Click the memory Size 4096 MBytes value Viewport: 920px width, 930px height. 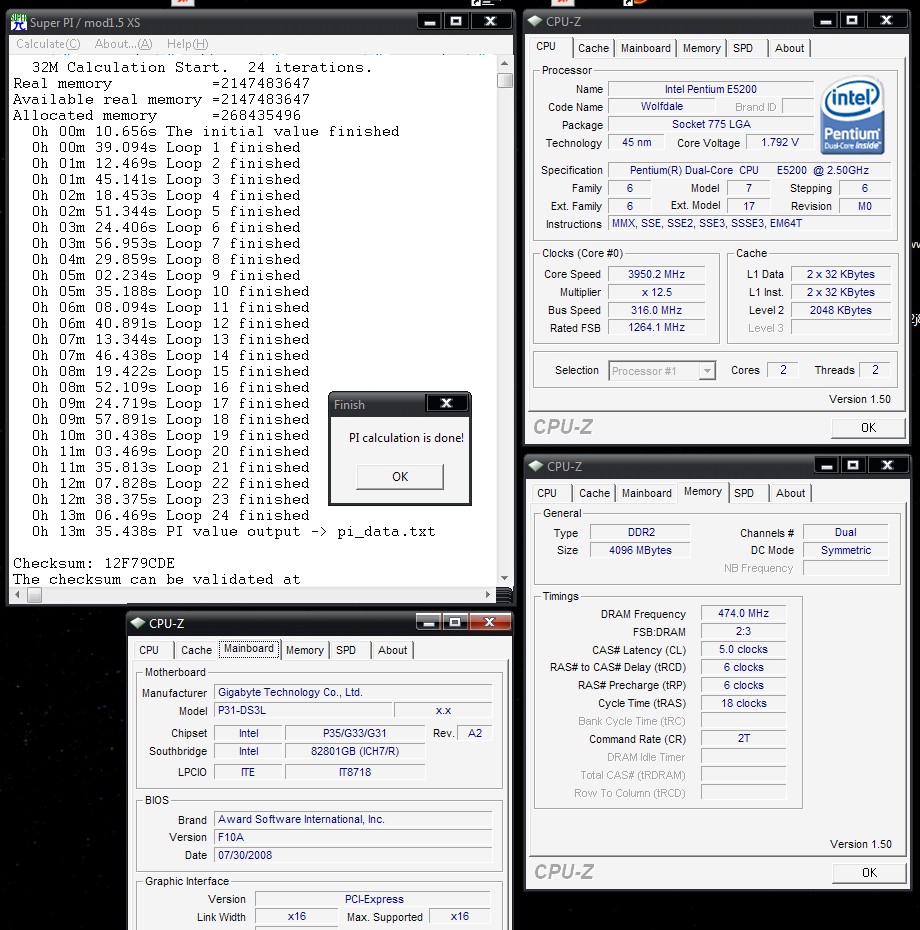click(x=640, y=550)
